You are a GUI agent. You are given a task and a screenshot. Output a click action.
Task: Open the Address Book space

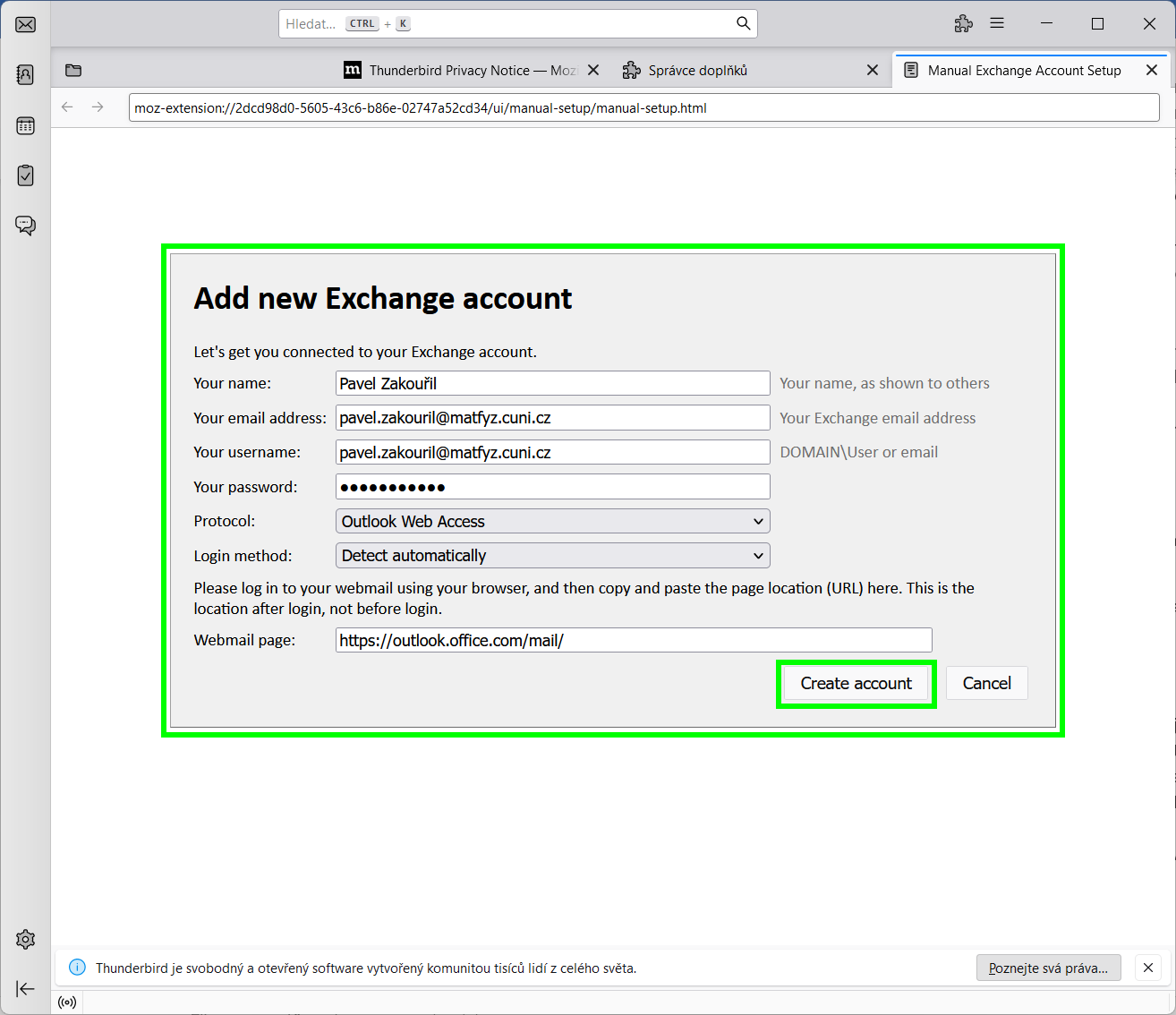(26, 74)
